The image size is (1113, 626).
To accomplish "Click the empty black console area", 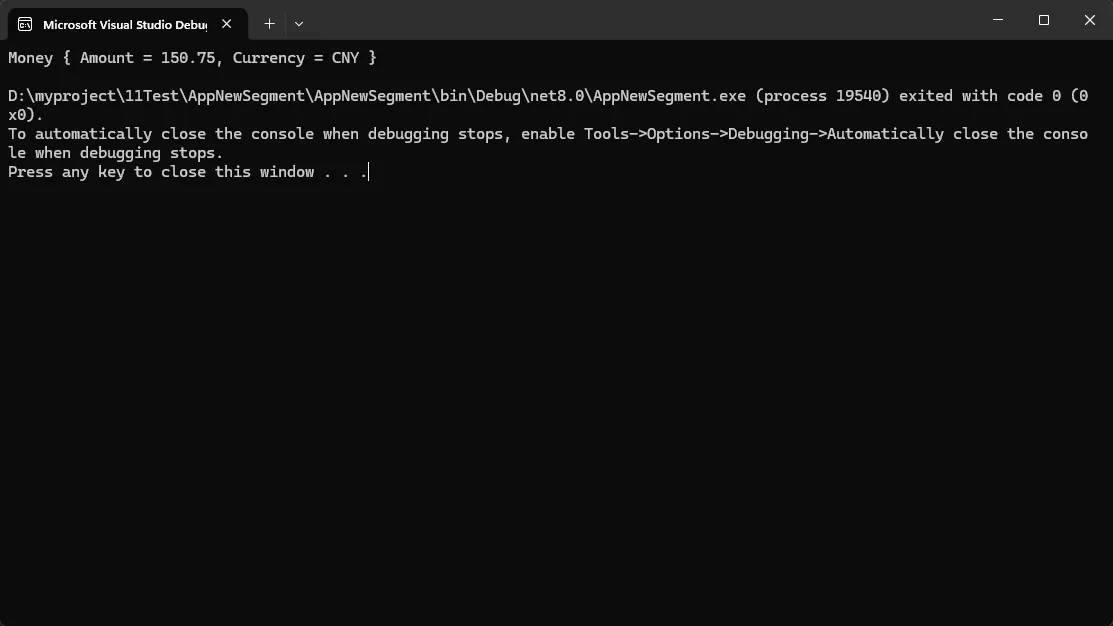I will click(x=556, y=400).
